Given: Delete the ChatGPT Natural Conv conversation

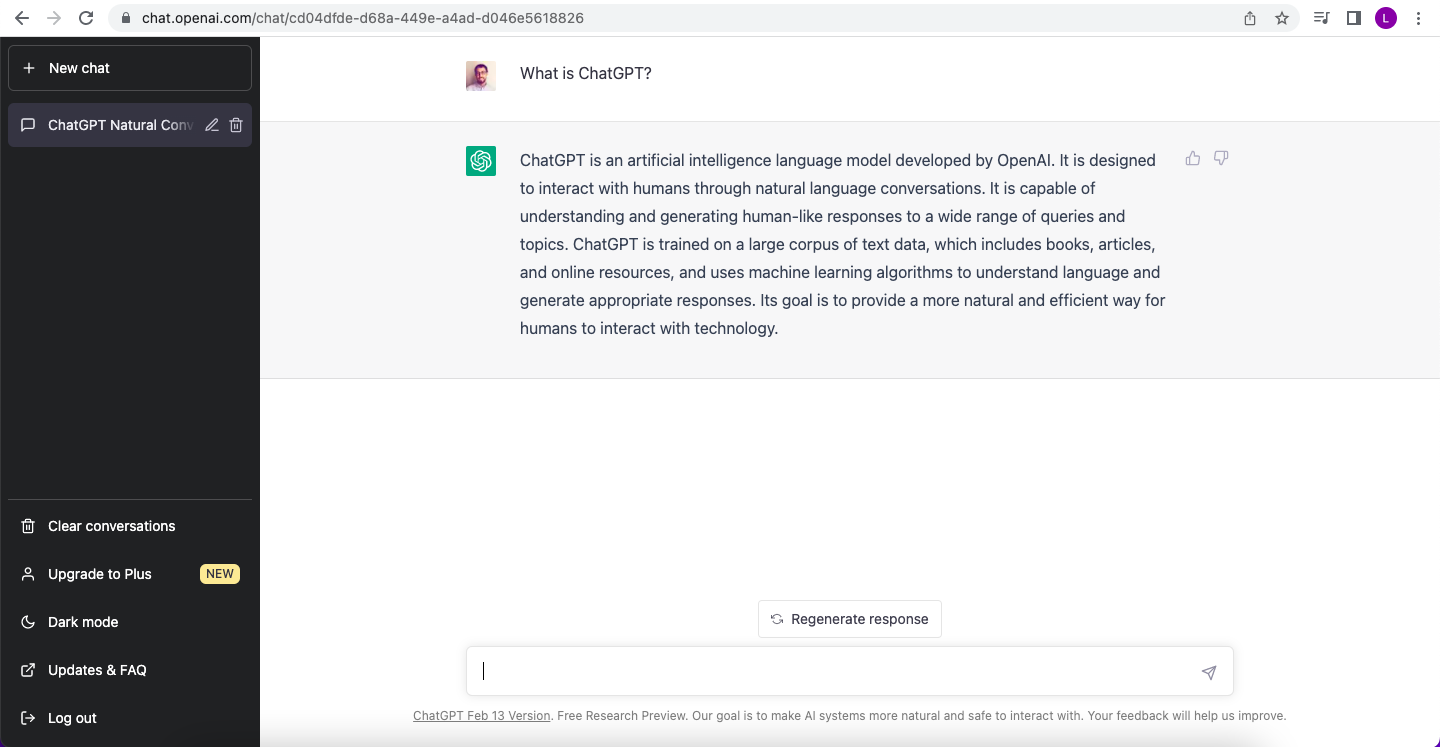Looking at the screenshot, I should [x=236, y=124].
